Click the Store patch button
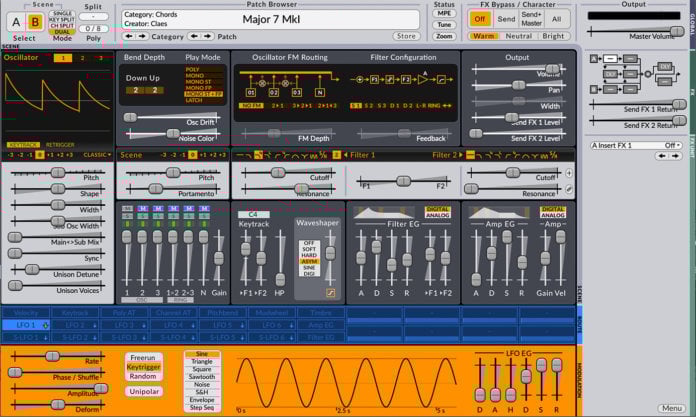This screenshot has width=696, height=417. [406, 36]
